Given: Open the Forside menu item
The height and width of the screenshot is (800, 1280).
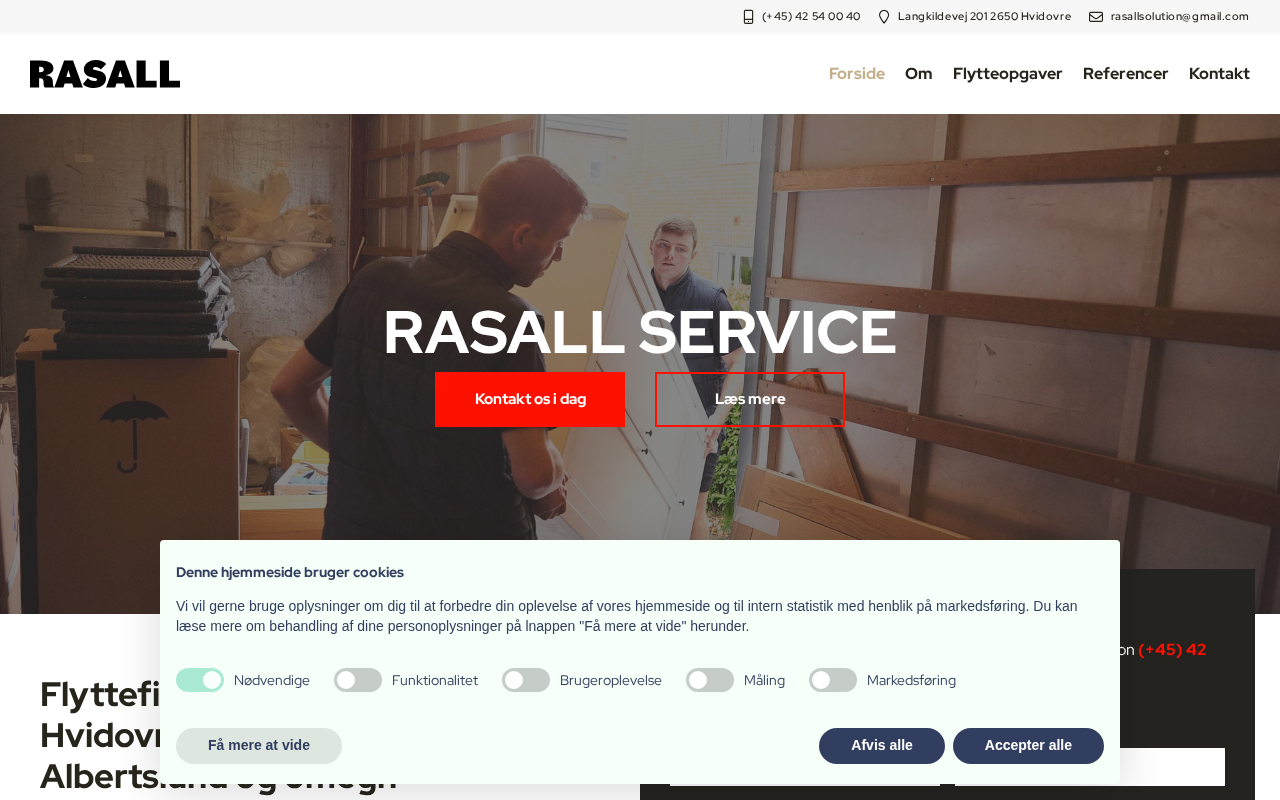Looking at the screenshot, I should pyautogui.click(x=857, y=74).
